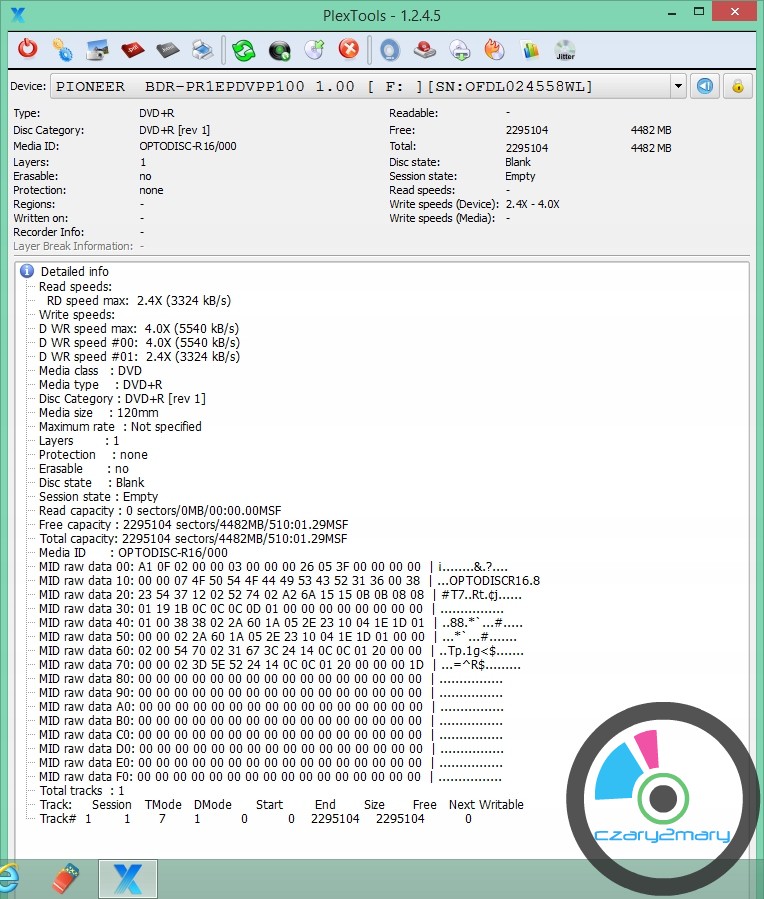Open the Device selection dropdown arrow

[x=679, y=86]
